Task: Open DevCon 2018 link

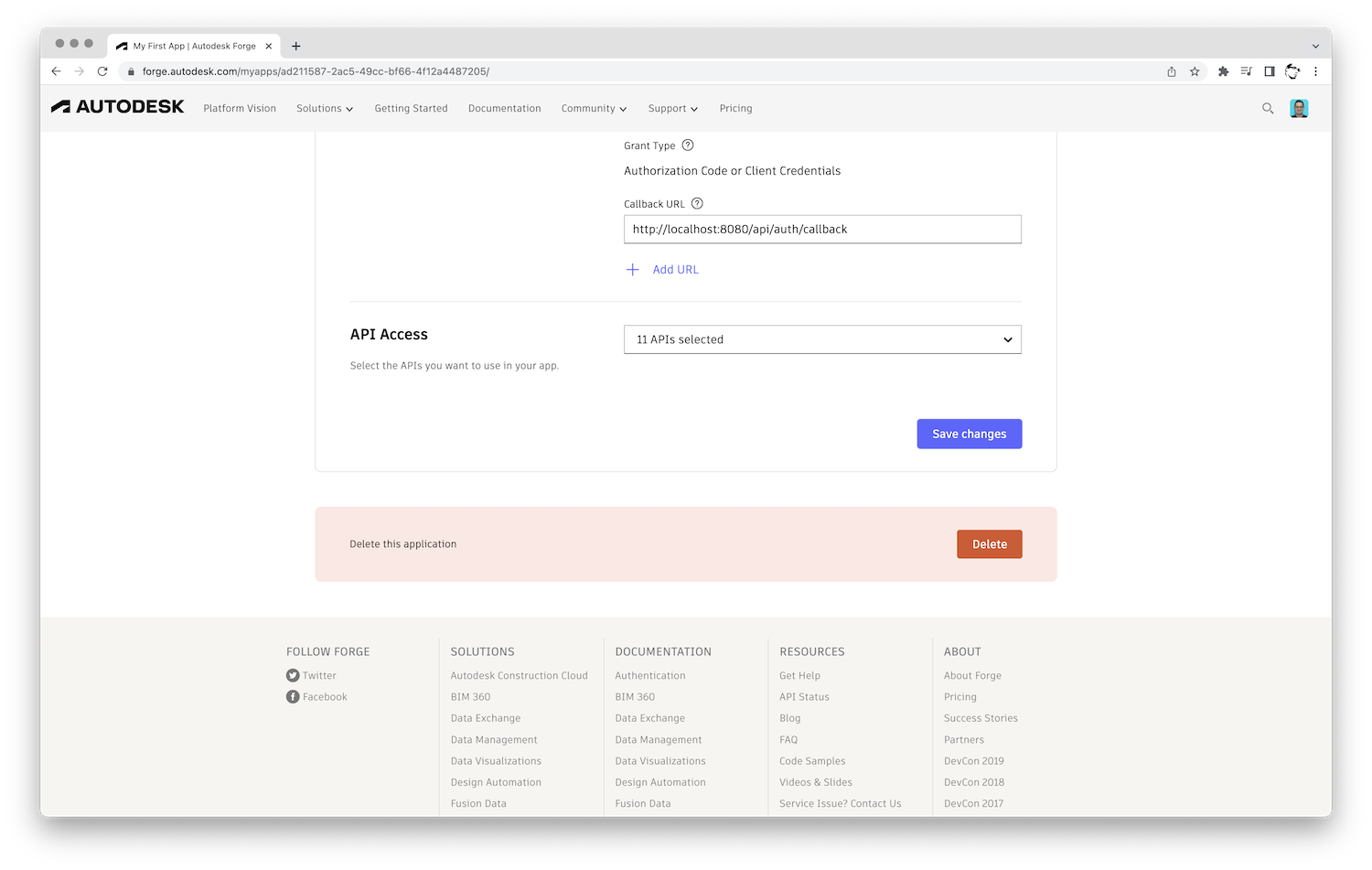Action: tap(973, 782)
